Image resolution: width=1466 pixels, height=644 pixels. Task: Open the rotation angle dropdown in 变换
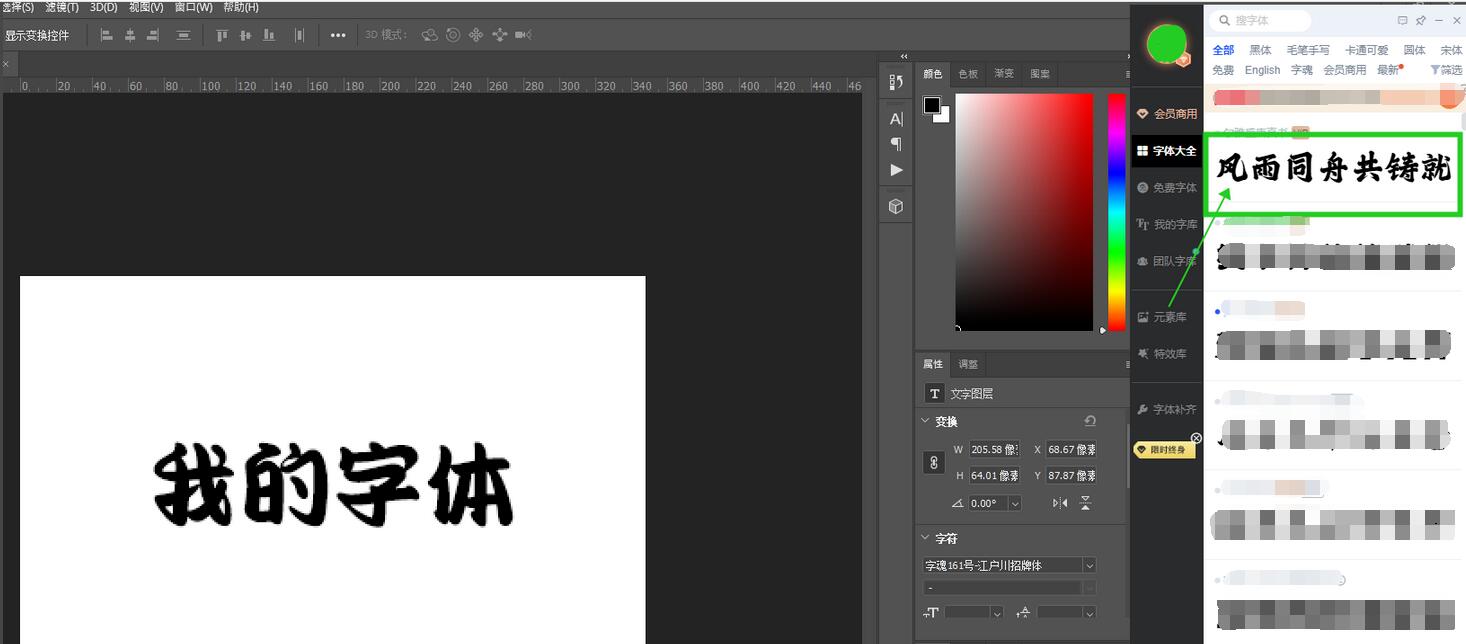(x=1014, y=503)
